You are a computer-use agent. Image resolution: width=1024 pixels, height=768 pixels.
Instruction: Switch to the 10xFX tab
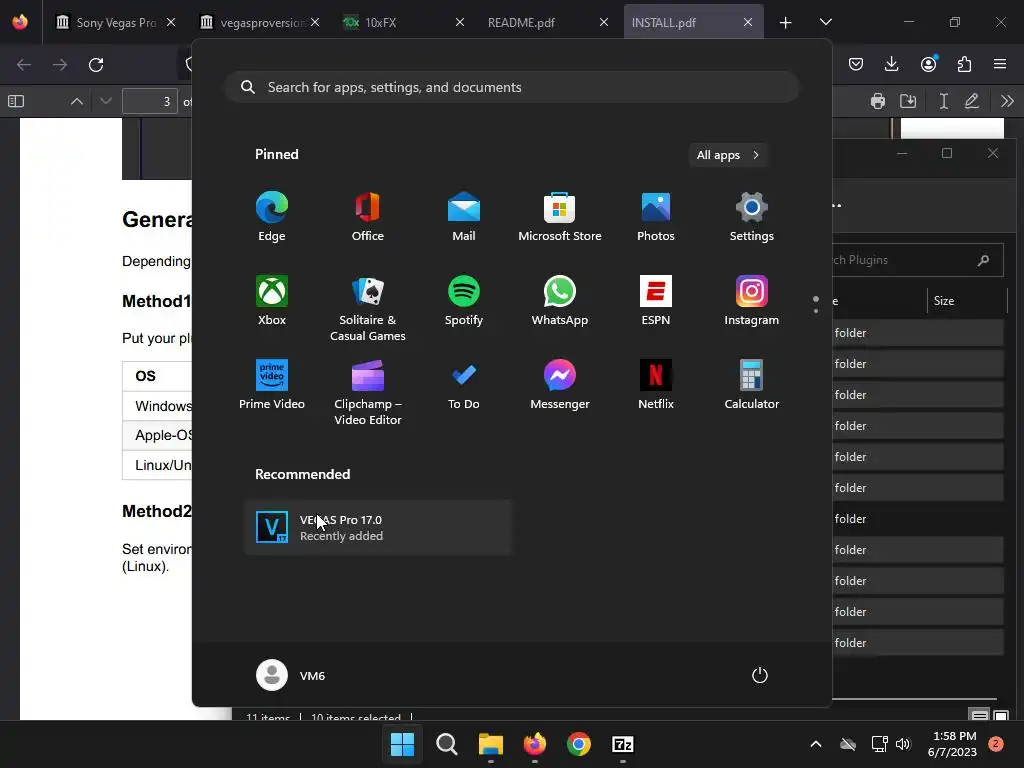coord(402,22)
